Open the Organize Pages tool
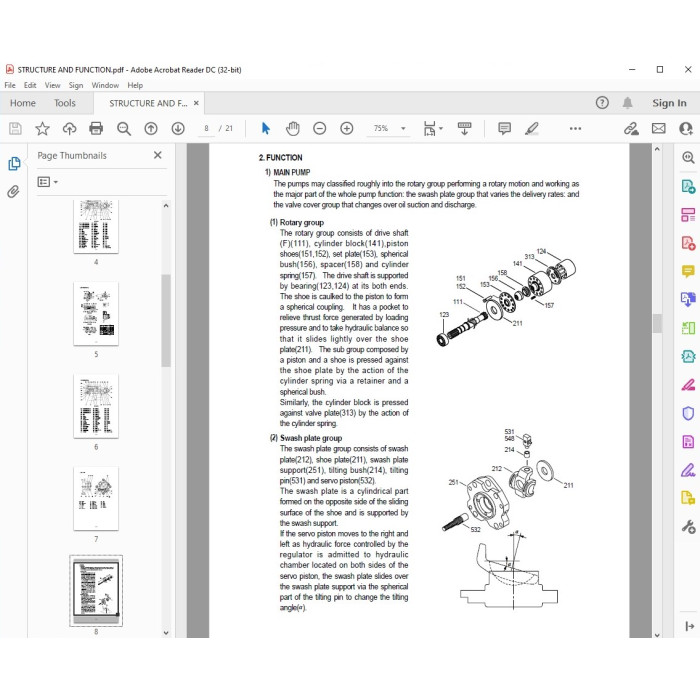 [688, 215]
